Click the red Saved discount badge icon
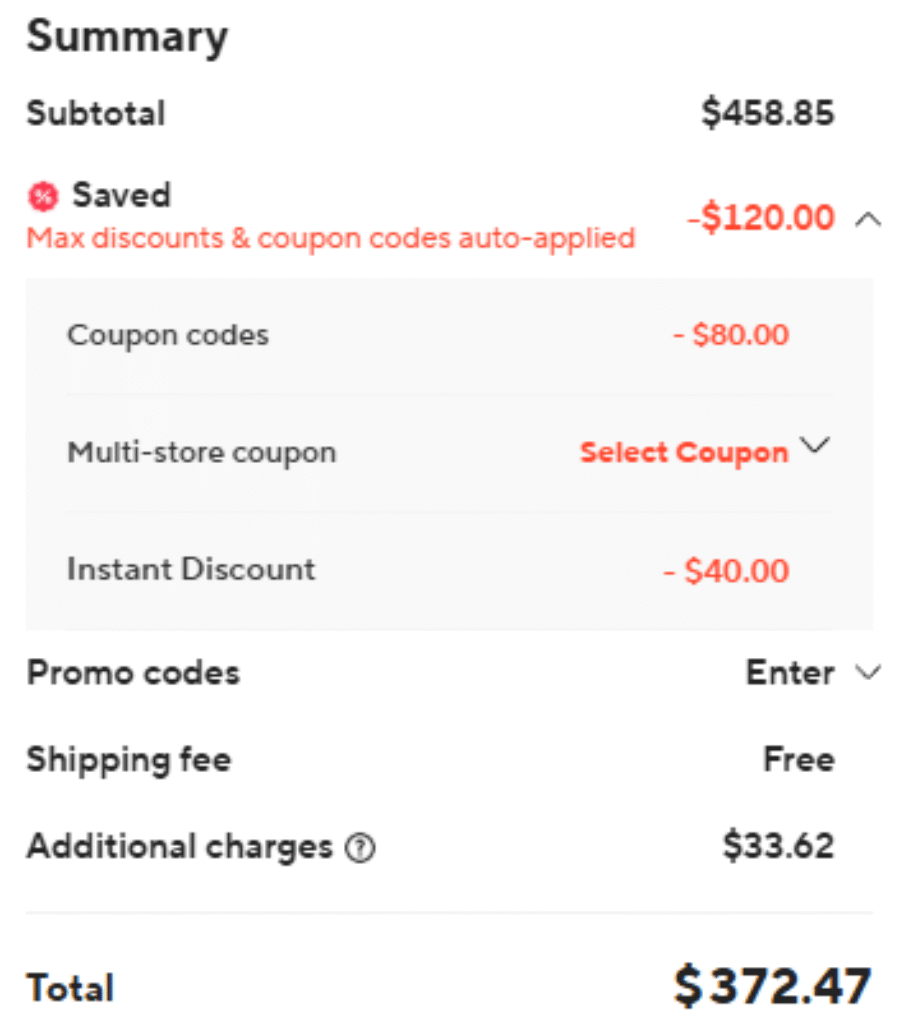Screen dimensions: 904x1024 (43, 197)
